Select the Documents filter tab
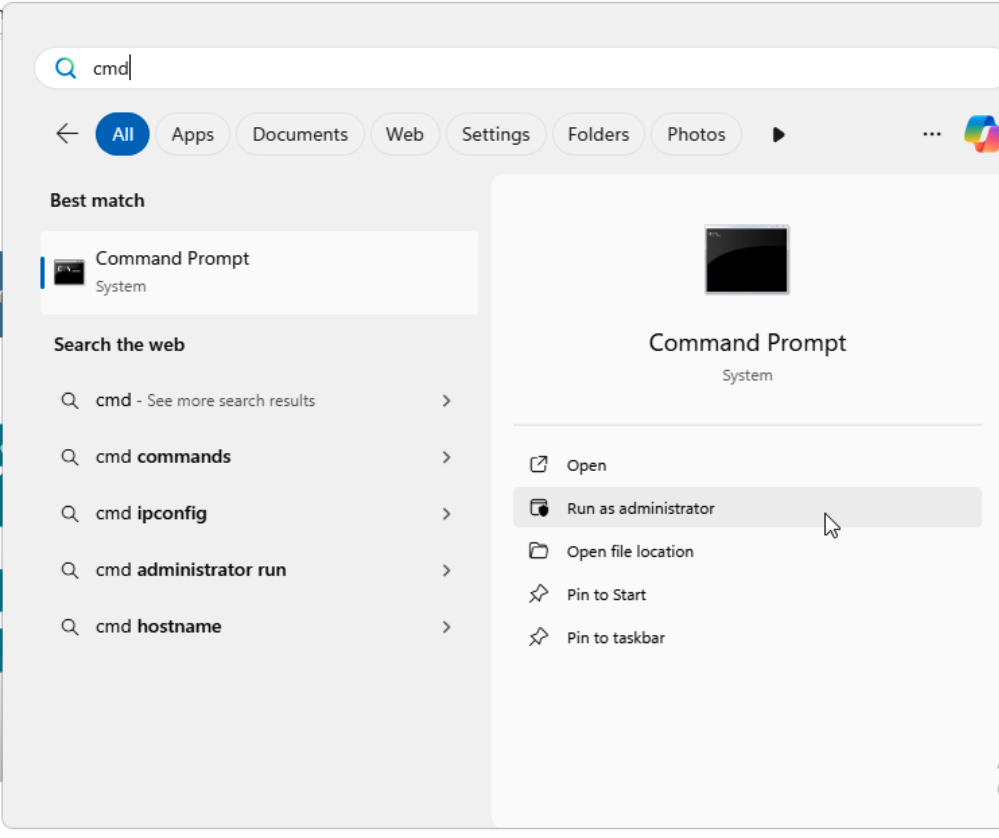Image resolution: width=999 pixels, height=838 pixels. coord(300,134)
